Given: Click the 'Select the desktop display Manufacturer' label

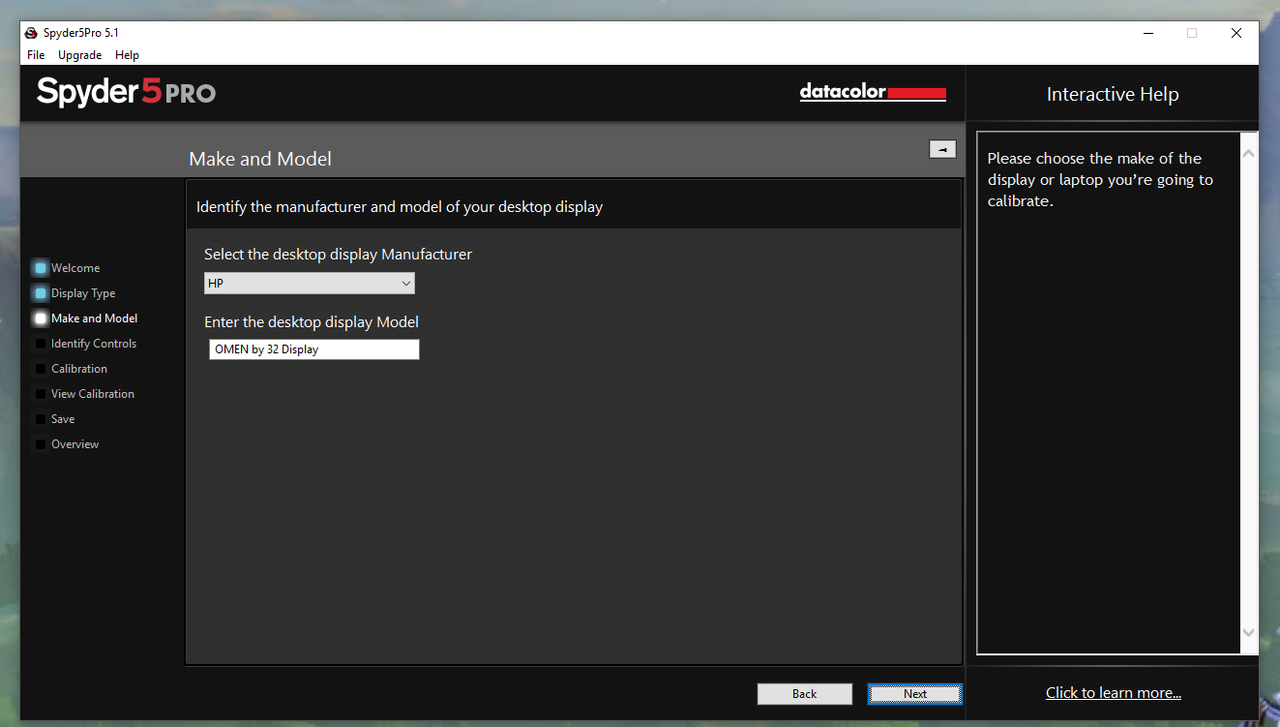Looking at the screenshot, I should (x=338, y=254).
